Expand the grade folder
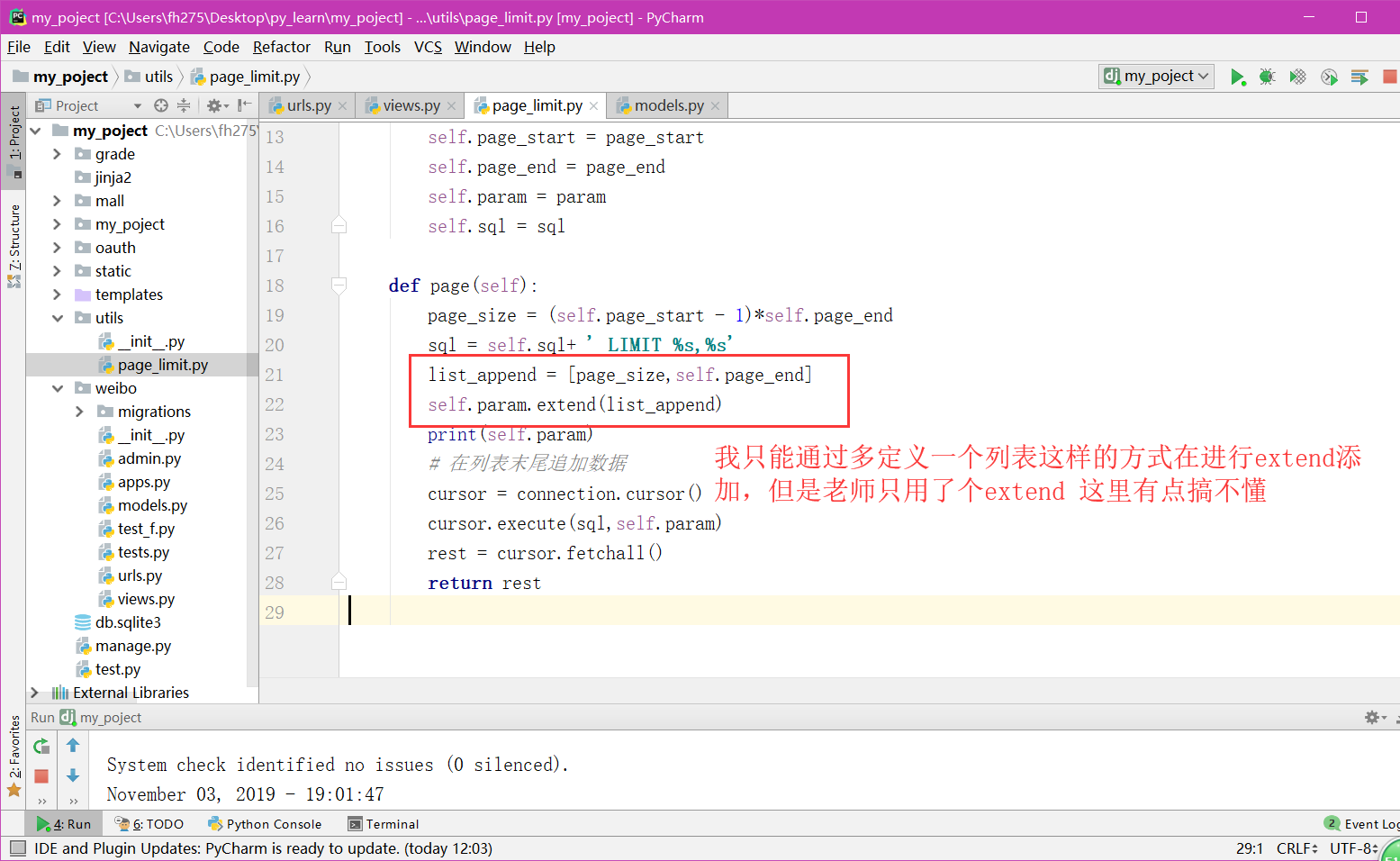This screenshot has width=1400, height=861. pos(57,155)
